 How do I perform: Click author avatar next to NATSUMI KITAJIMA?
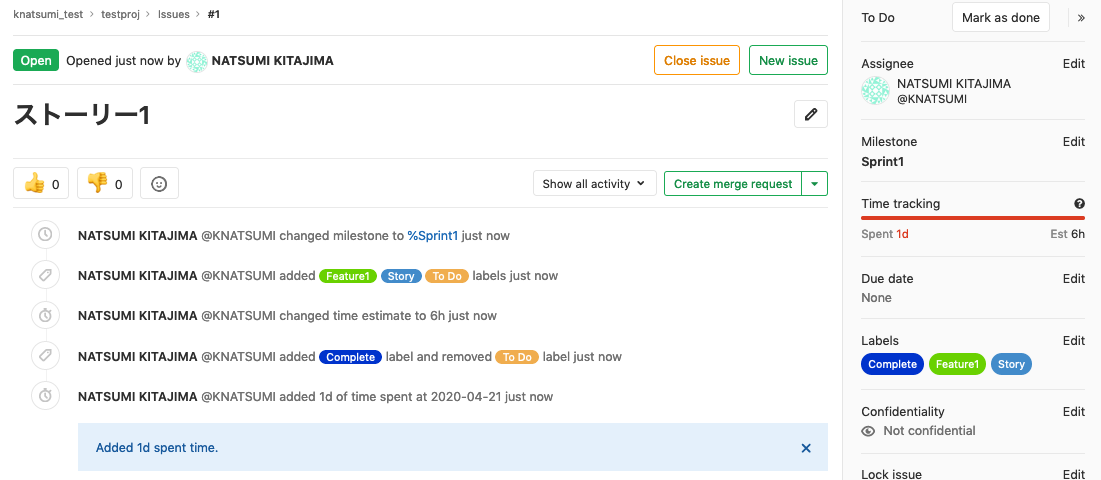tap(197, 61)
